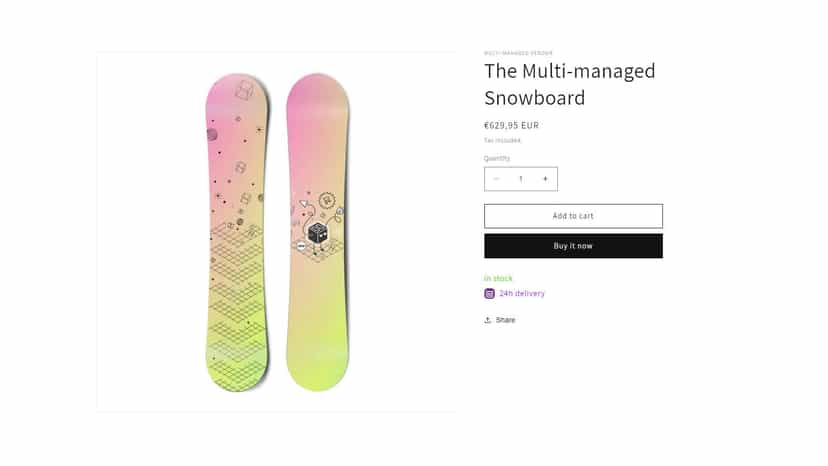The height and width of the screenshot is (466, 828).
Task: Click the share arrow icon
Action: tap(488, 320)
